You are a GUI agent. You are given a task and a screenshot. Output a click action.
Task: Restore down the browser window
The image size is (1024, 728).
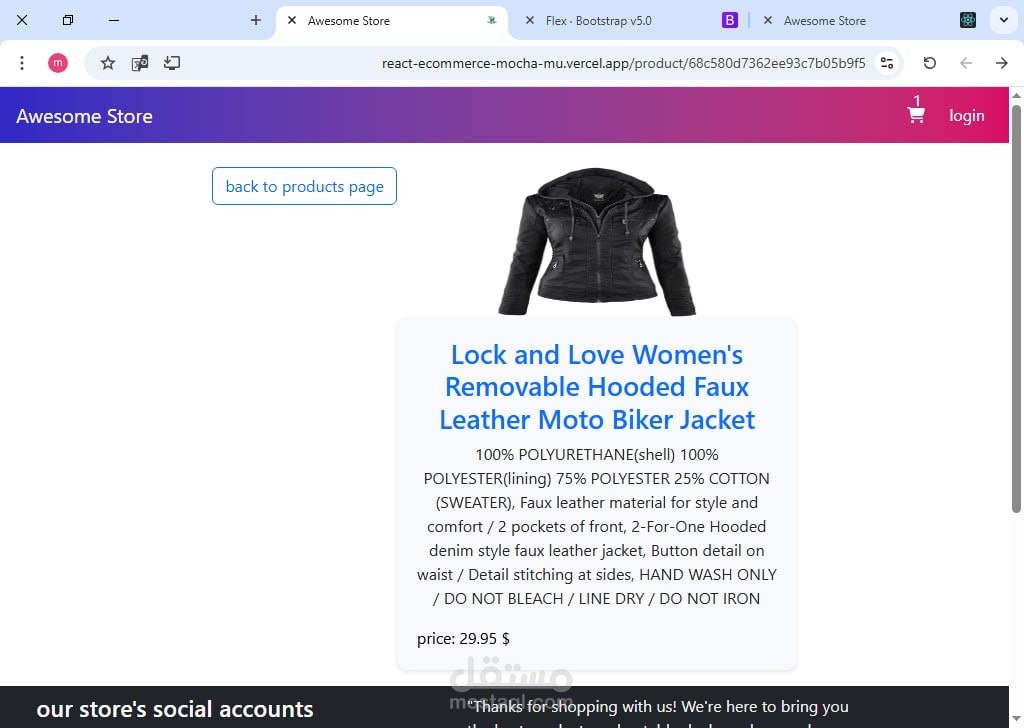point(67,20)
